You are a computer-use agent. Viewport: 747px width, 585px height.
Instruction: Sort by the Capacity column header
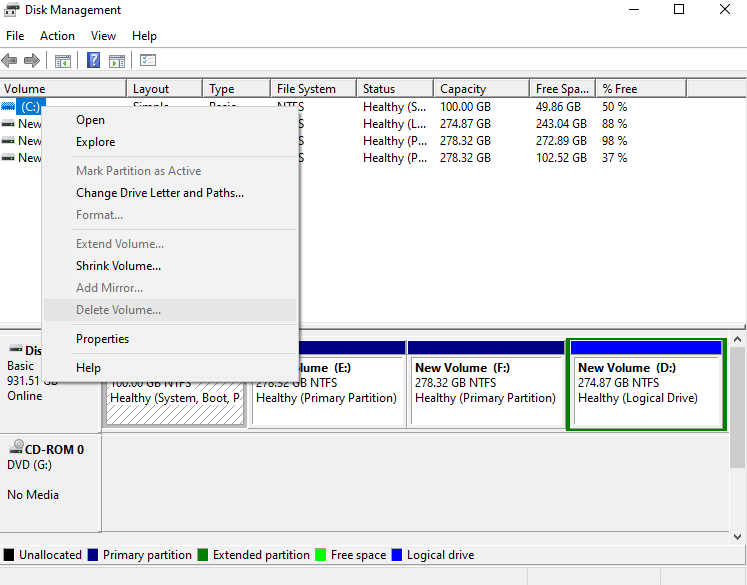482,89
